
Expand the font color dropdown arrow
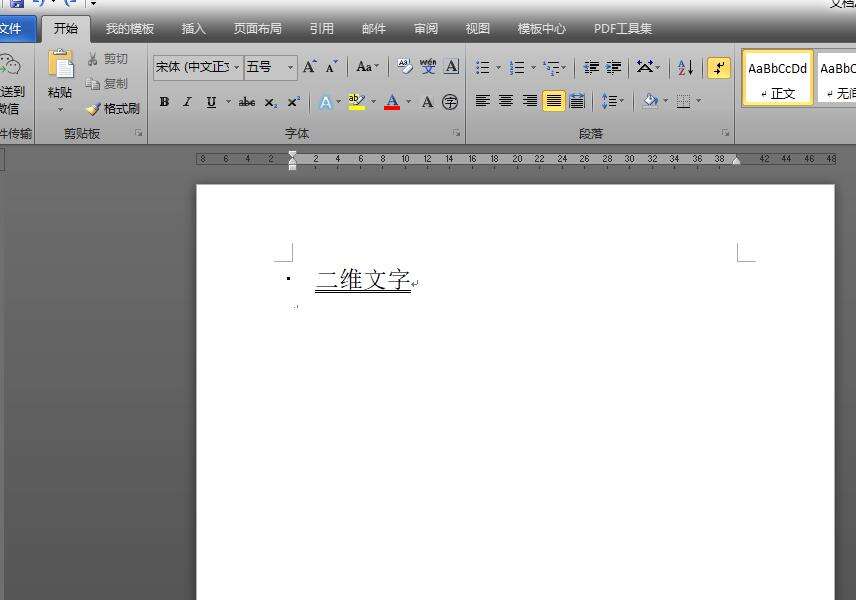[408, 102]
